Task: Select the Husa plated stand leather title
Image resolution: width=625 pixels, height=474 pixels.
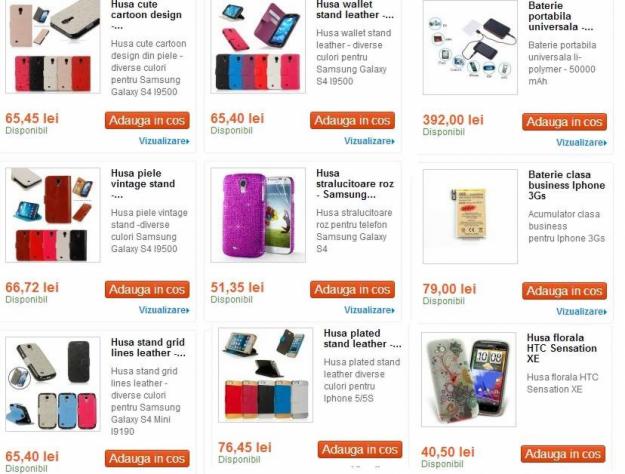Action: 362,338
